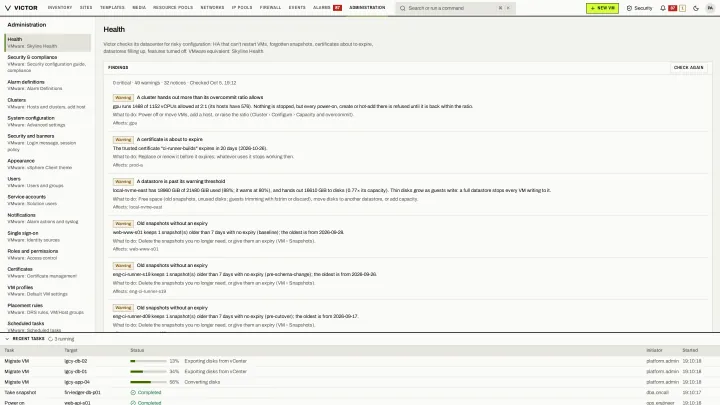Click Completed check icon for Take snapshot task
The width and height of the screenshot is (720, 405).
click(133, 393)
